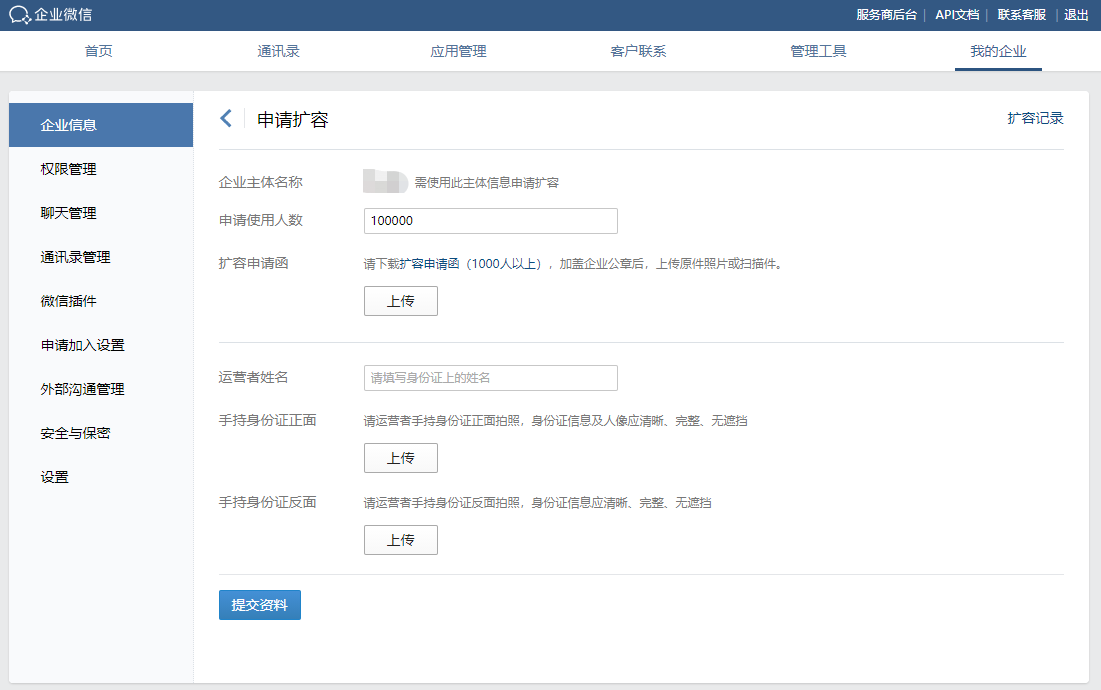
Task: Click the 企业微信 logo icon
Action: (x=20, y=15)
